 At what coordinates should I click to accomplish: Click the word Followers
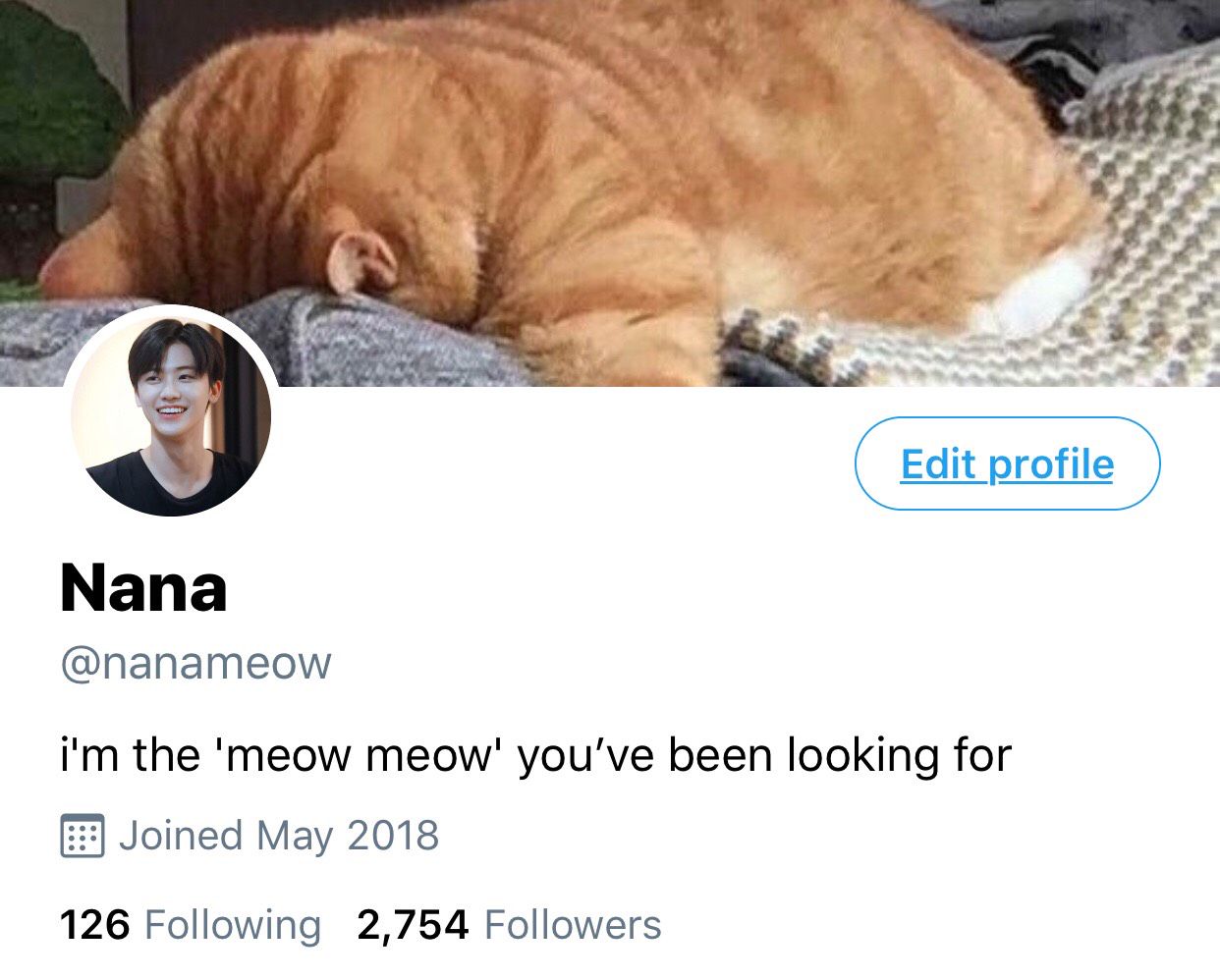pos(573,925)
